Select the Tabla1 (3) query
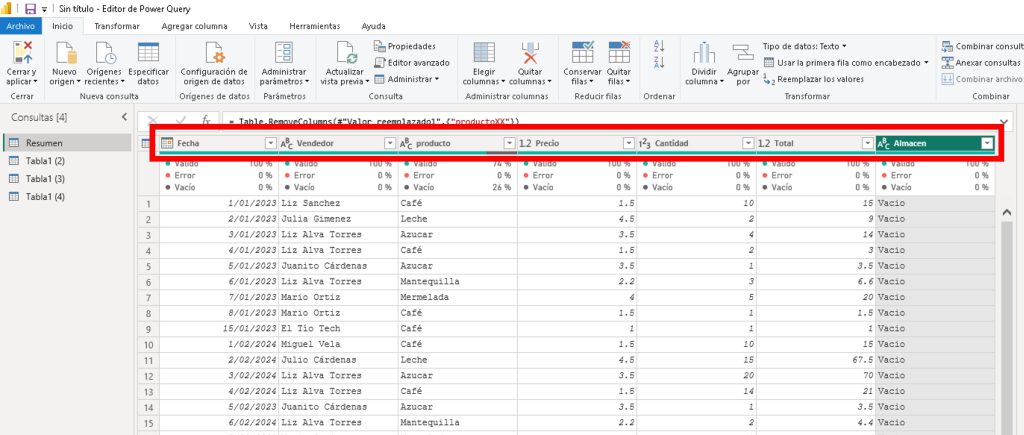 coord(45,178)
